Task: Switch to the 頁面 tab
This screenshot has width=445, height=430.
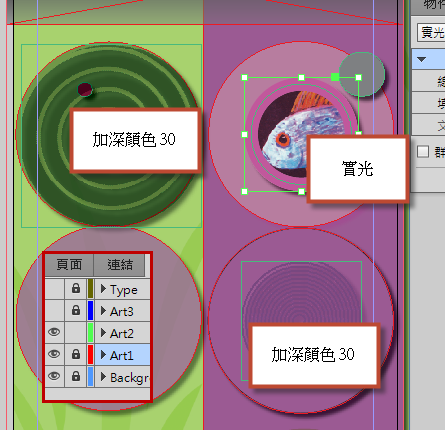Action: (x=69, y=265)
